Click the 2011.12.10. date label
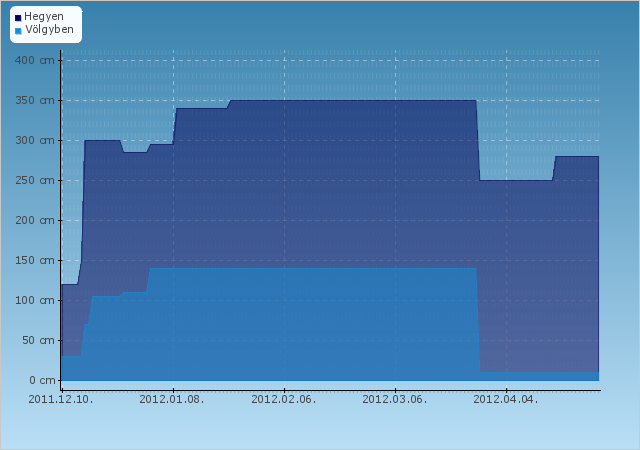Viewport: 640px width, 450px height. pyautogui.click(x=61, y=399)
